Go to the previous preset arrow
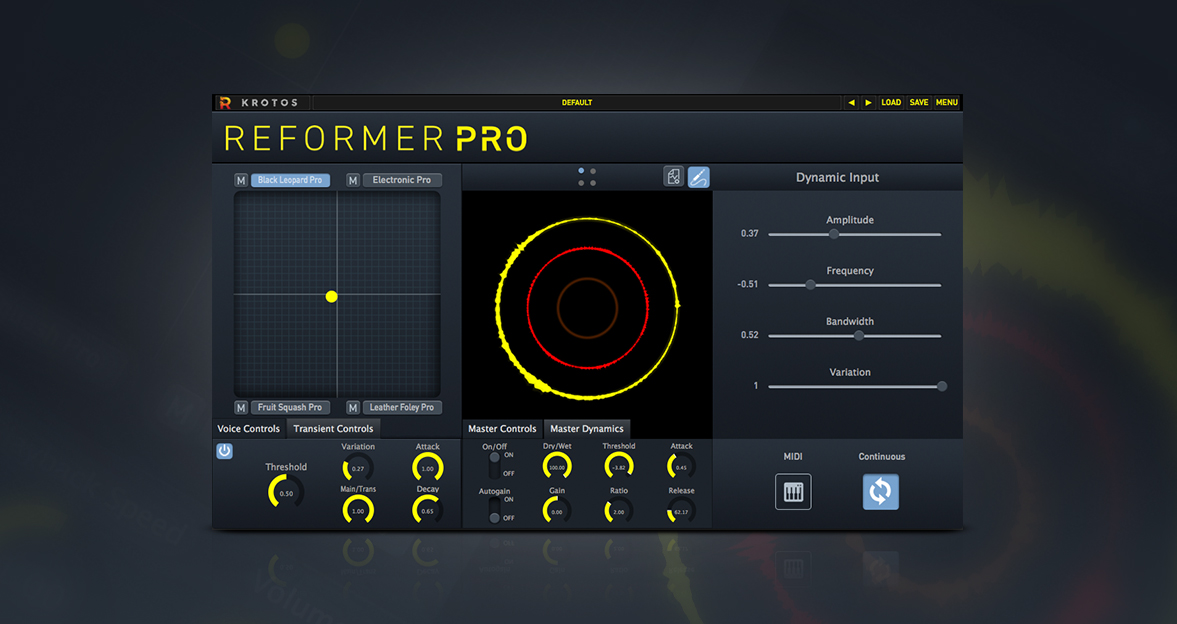Image resolution: width=1177 pixels, height=624 pixels. [x=850, y=103]
